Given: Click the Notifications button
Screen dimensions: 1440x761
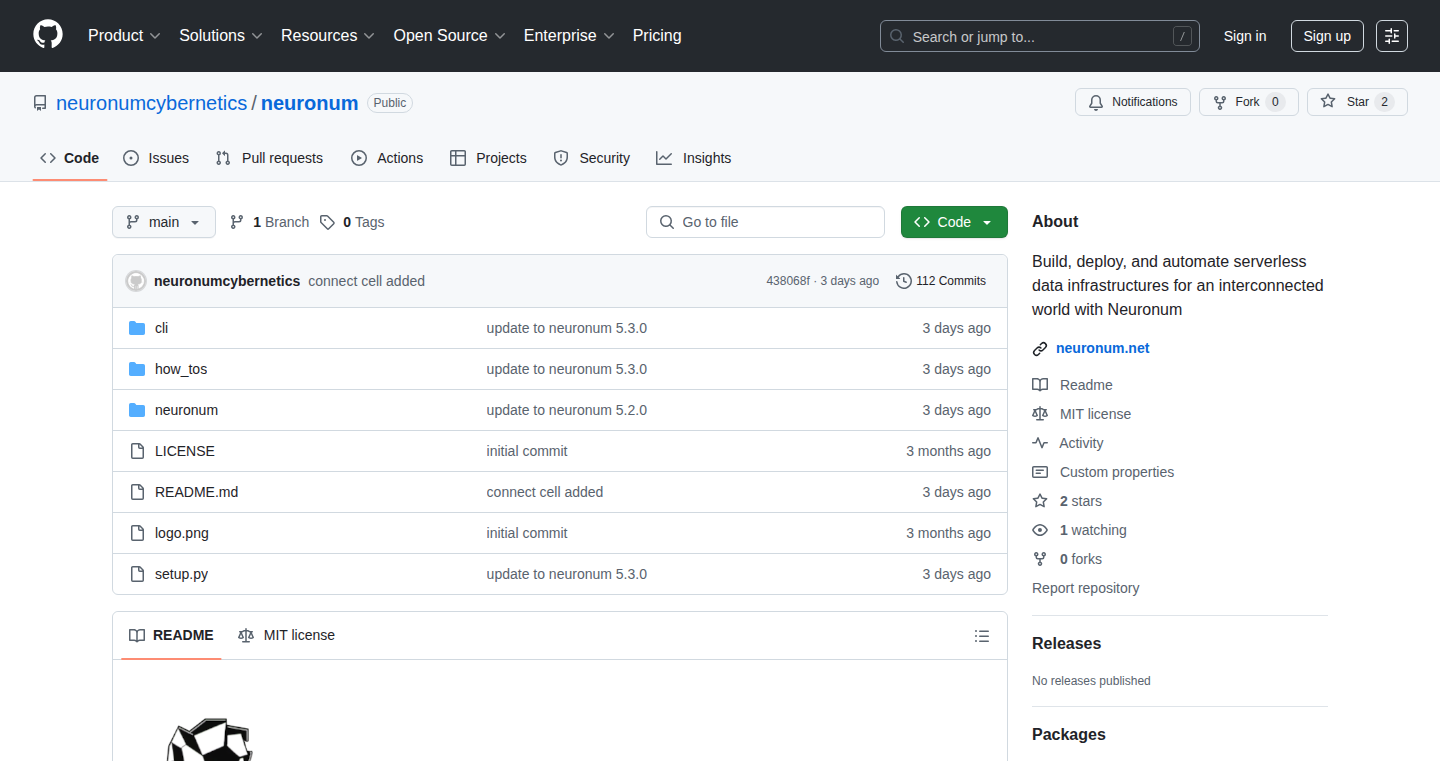Looking at the screenshot, I should click(x=1133, y=102).
